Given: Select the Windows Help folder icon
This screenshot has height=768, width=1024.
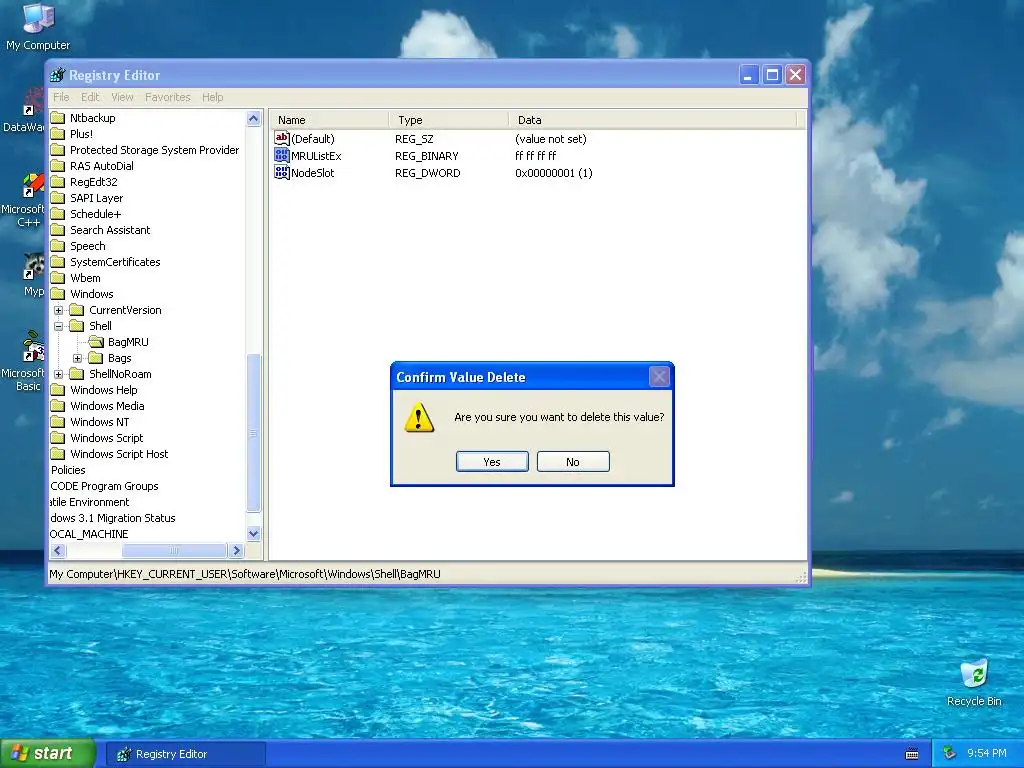Looking at the screenshot, I should [58, 390].
